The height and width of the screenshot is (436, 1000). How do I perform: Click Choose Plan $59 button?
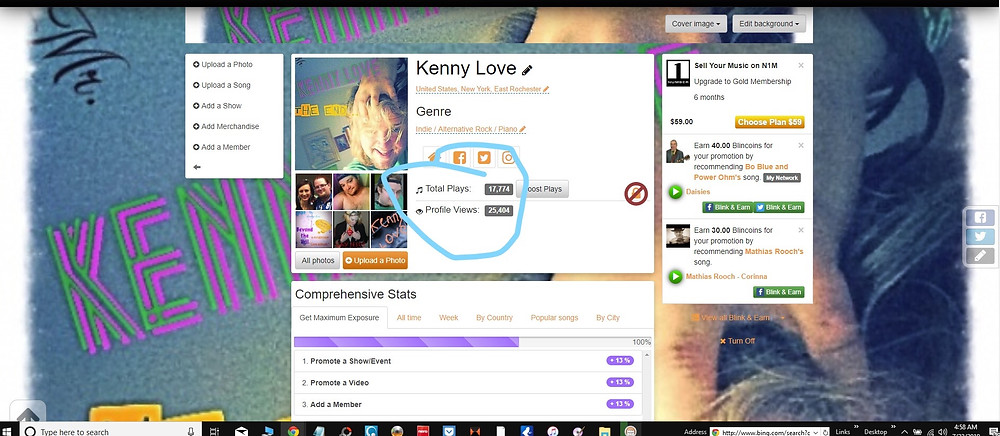[x=770, y=122]
